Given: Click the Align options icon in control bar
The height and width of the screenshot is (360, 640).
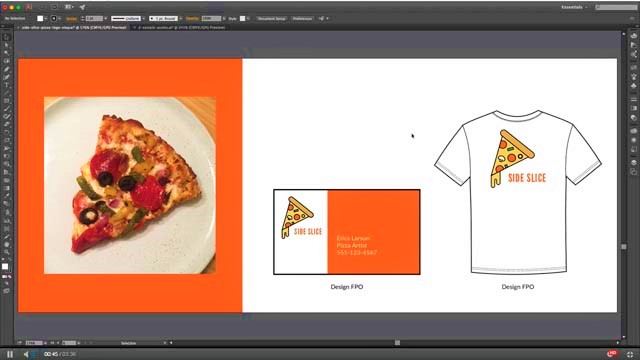Looking at the screenshot, I should (x=322, y=18).
